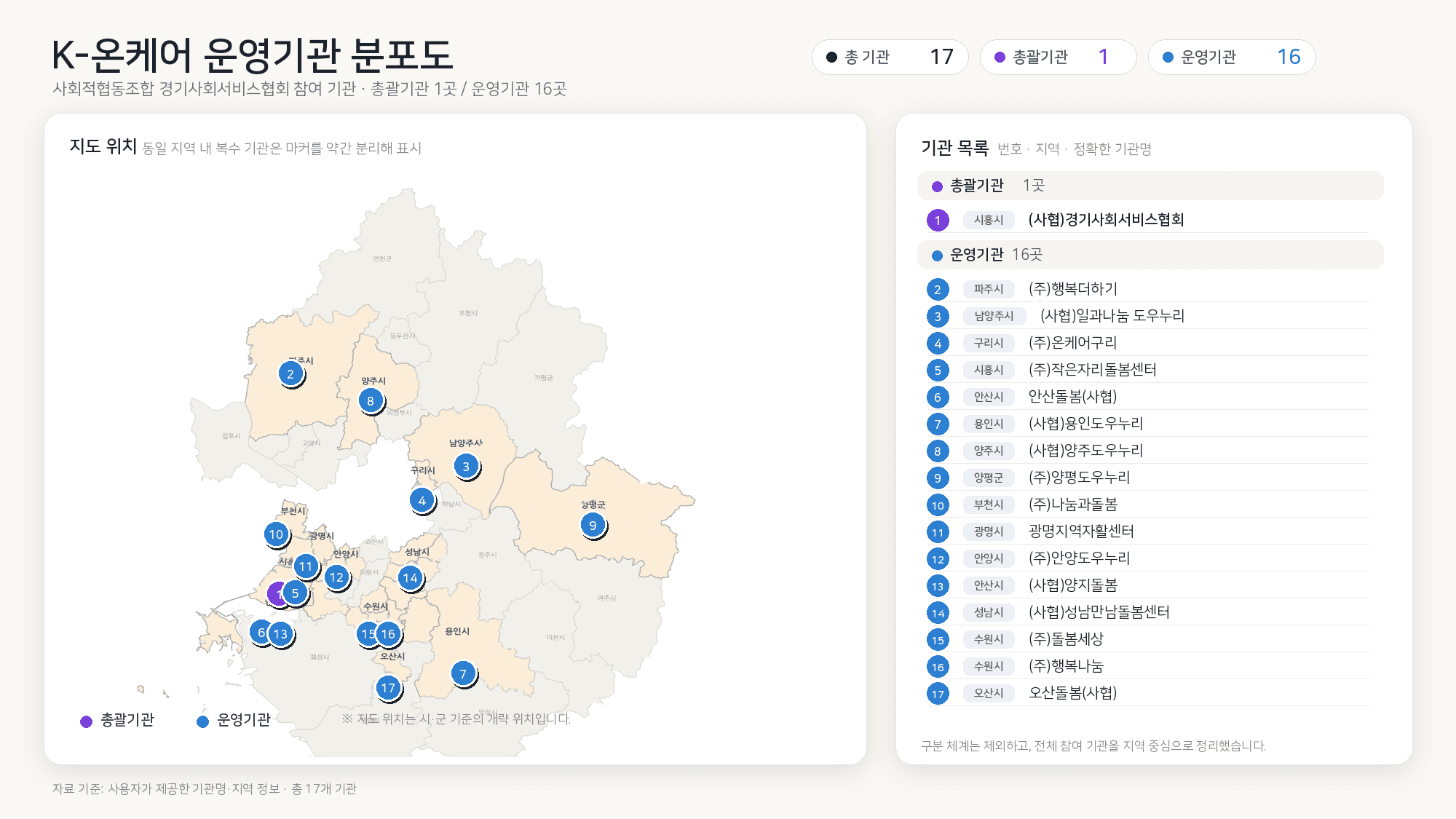Click map marker 12 in Anyang
Viewport: 1456px width, 819px height.
tap(336, 577)
